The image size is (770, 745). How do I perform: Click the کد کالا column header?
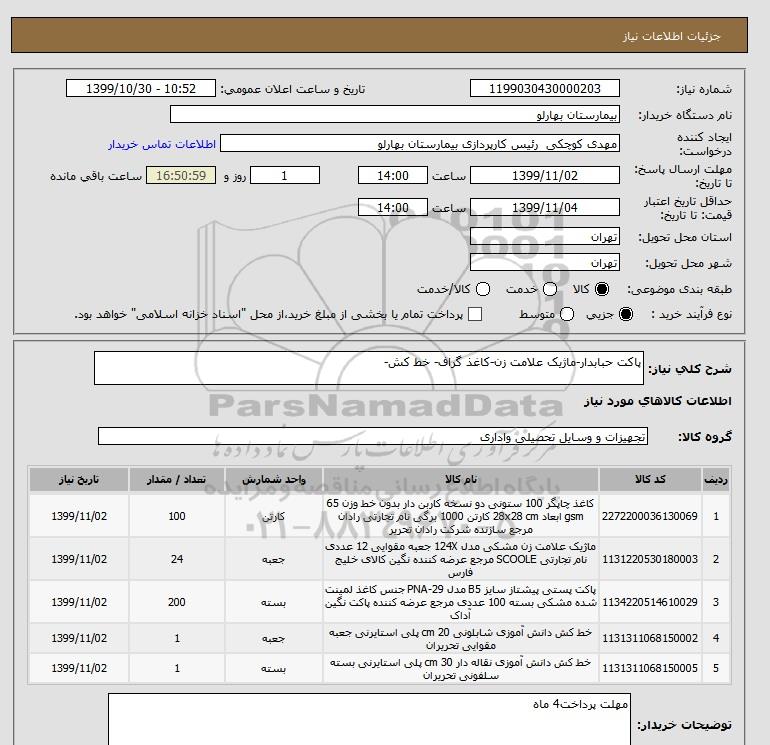[x=650, y=479]
